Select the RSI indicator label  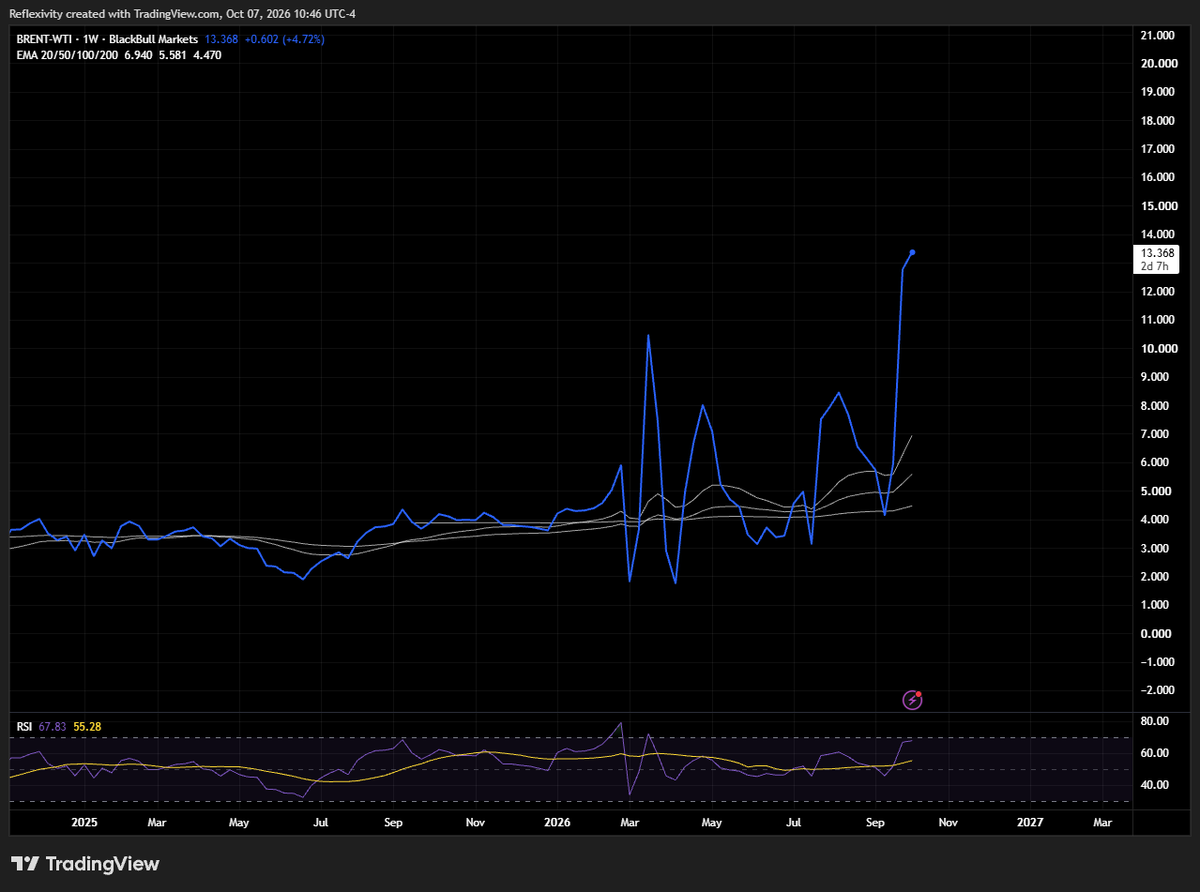pos(25,726)
